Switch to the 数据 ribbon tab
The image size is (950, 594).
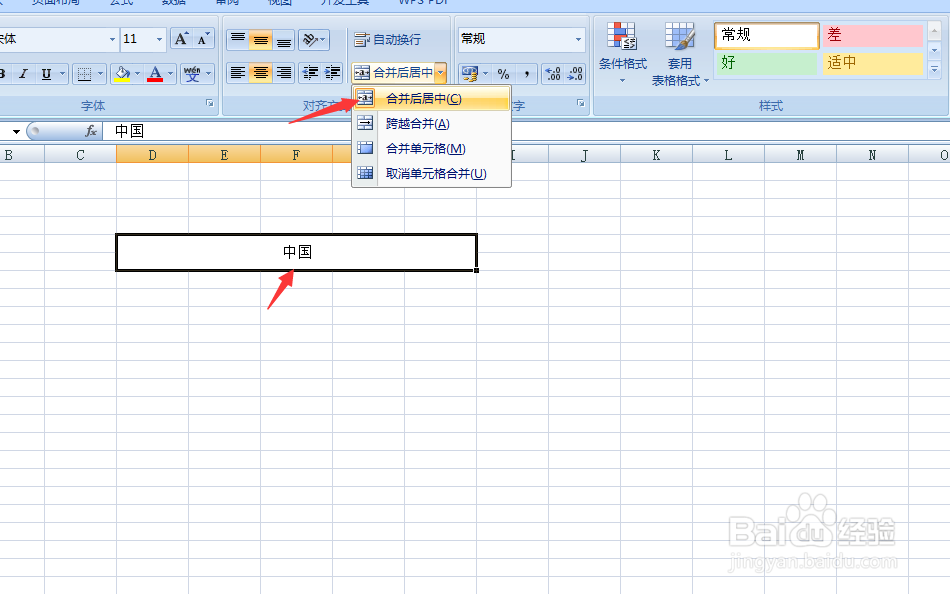173,3
